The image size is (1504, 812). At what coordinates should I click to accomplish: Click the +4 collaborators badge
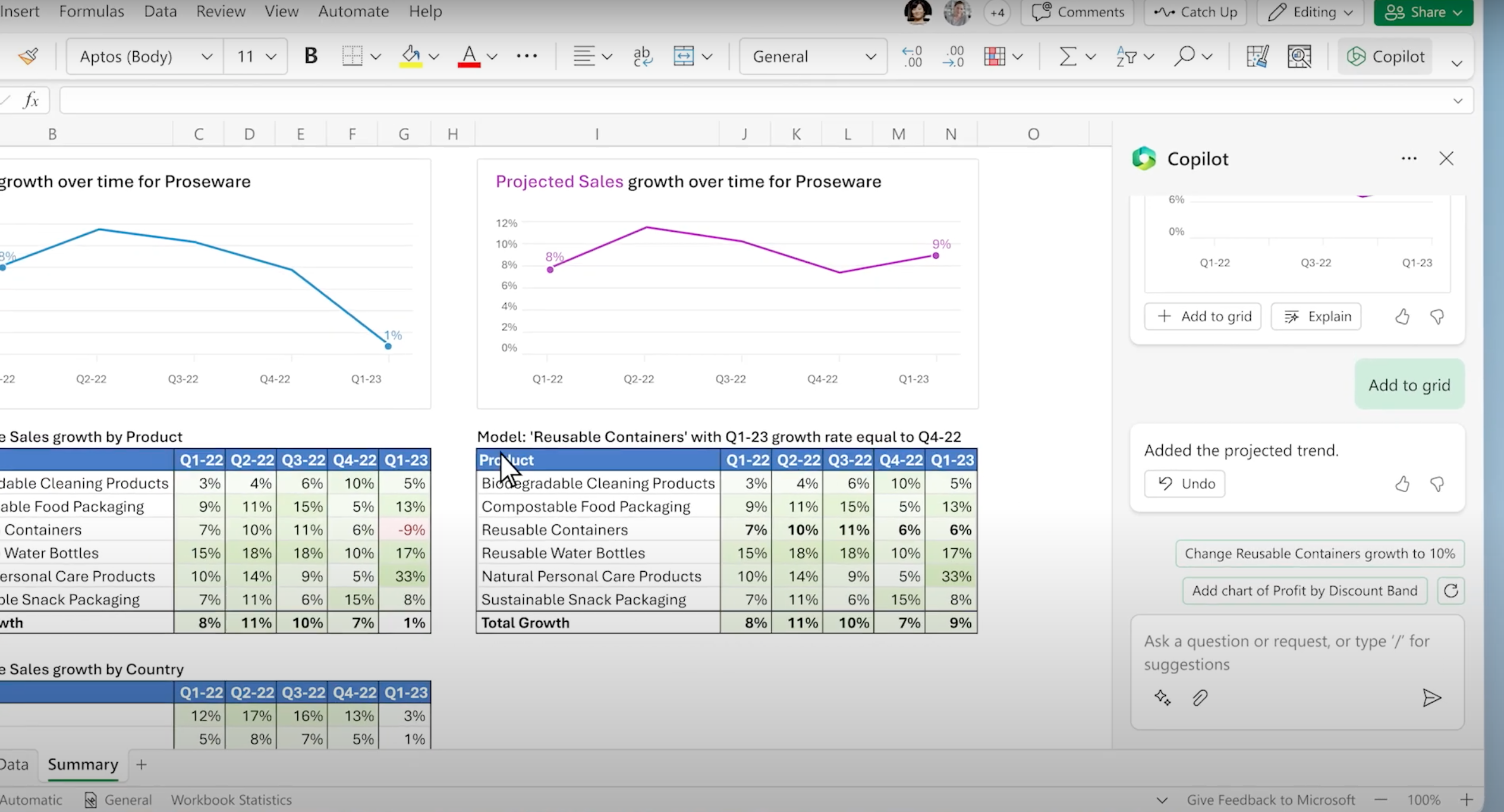997,12
